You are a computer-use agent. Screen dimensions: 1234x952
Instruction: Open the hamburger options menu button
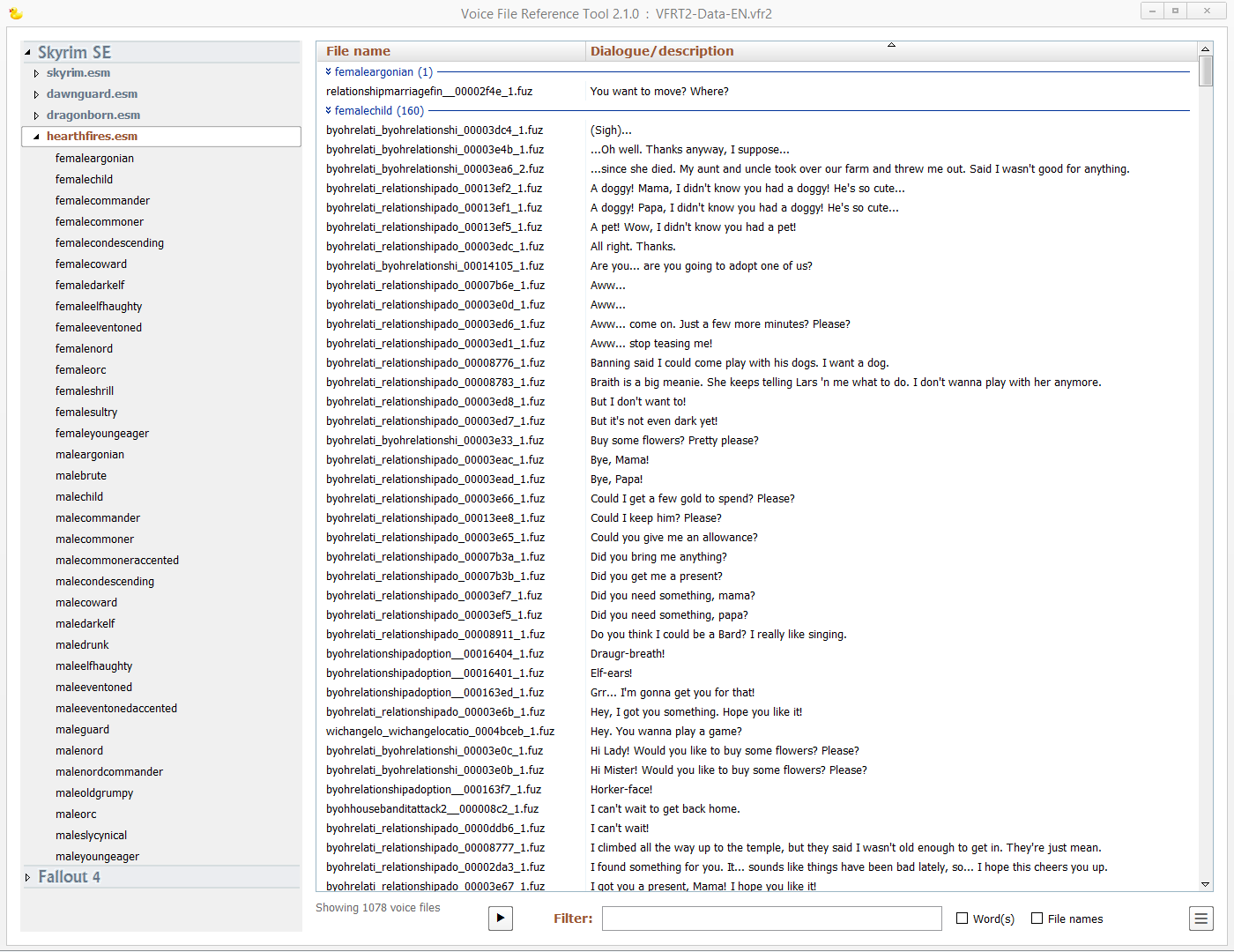pos(1201,919)
